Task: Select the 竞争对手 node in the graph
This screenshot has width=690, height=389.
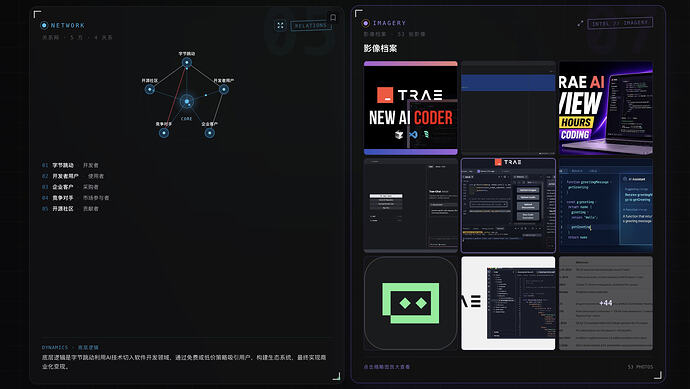Action: (x=164, y=132)
